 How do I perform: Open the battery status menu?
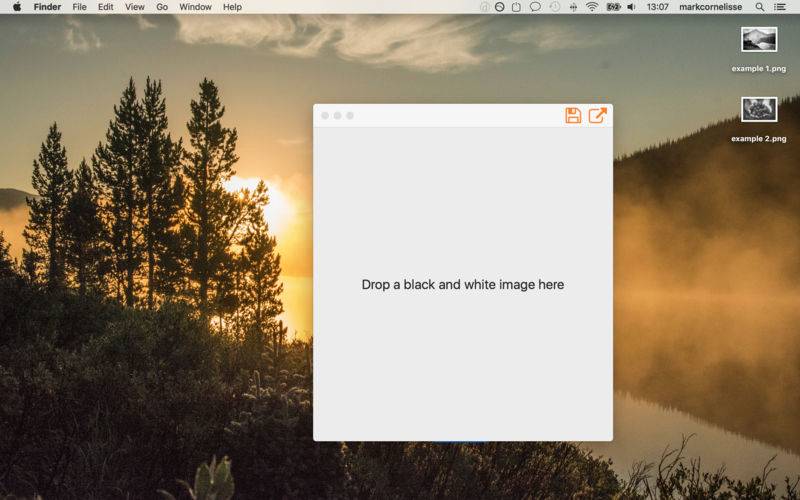pos(613,7)
